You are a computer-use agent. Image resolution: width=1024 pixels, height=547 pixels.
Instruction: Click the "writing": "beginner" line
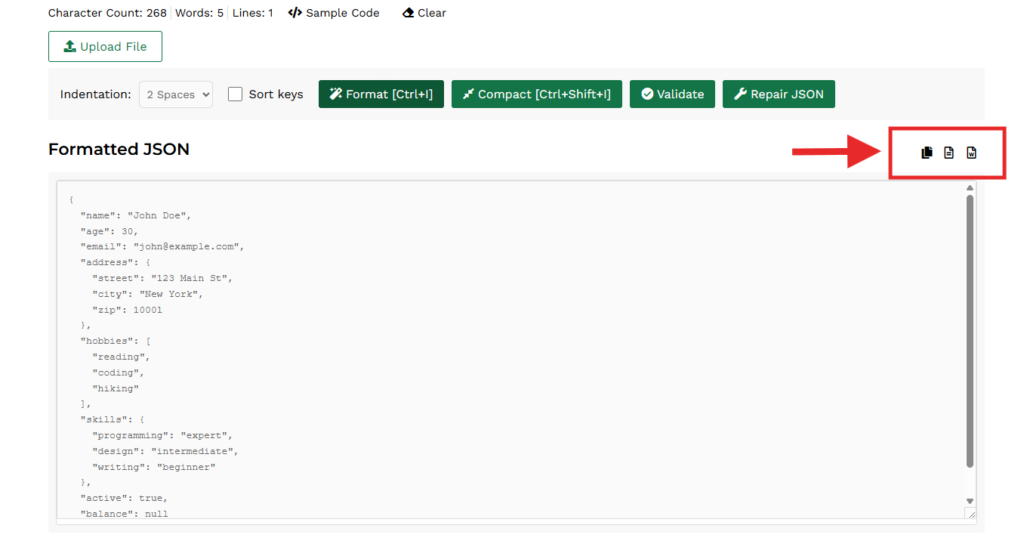click(153, 467)
